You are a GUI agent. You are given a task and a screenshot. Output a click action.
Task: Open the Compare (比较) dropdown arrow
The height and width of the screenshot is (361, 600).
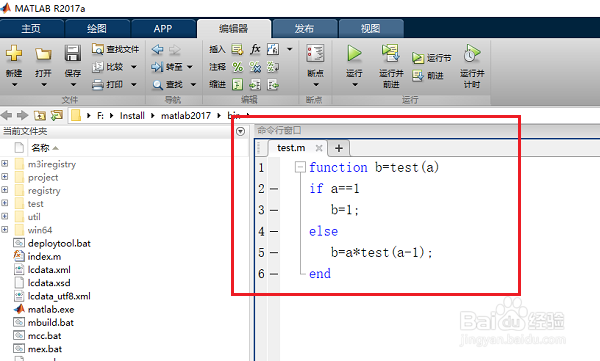click(x=134, y=67)
